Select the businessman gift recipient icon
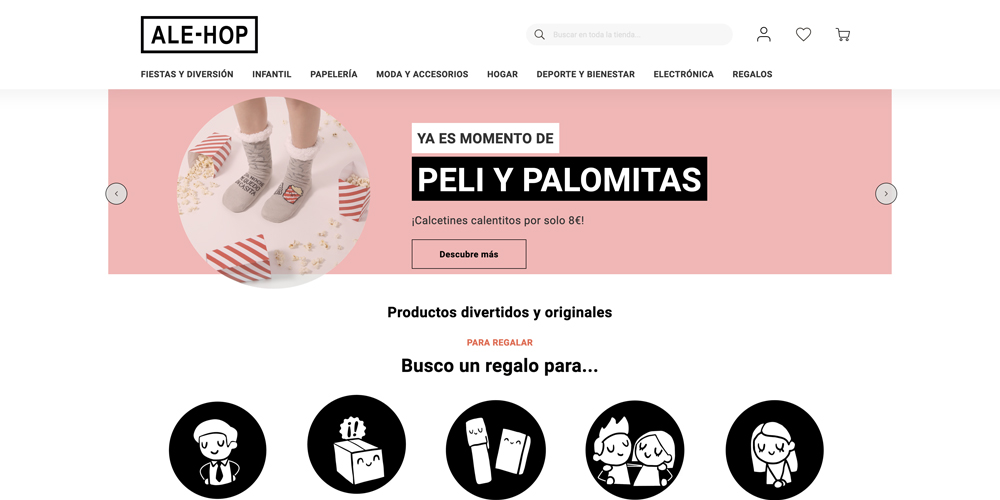Viewport: 1000px width, 500px height. (217, 450)
